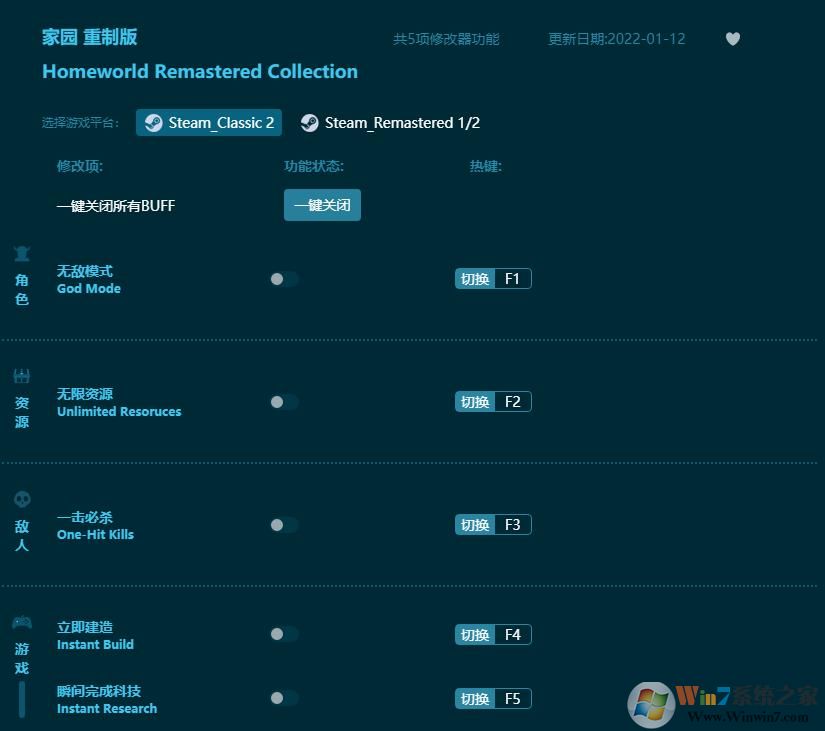Screen dimensions: 825x731
Task: Select the 游戏 gamepad category icon
Action: 22,623
